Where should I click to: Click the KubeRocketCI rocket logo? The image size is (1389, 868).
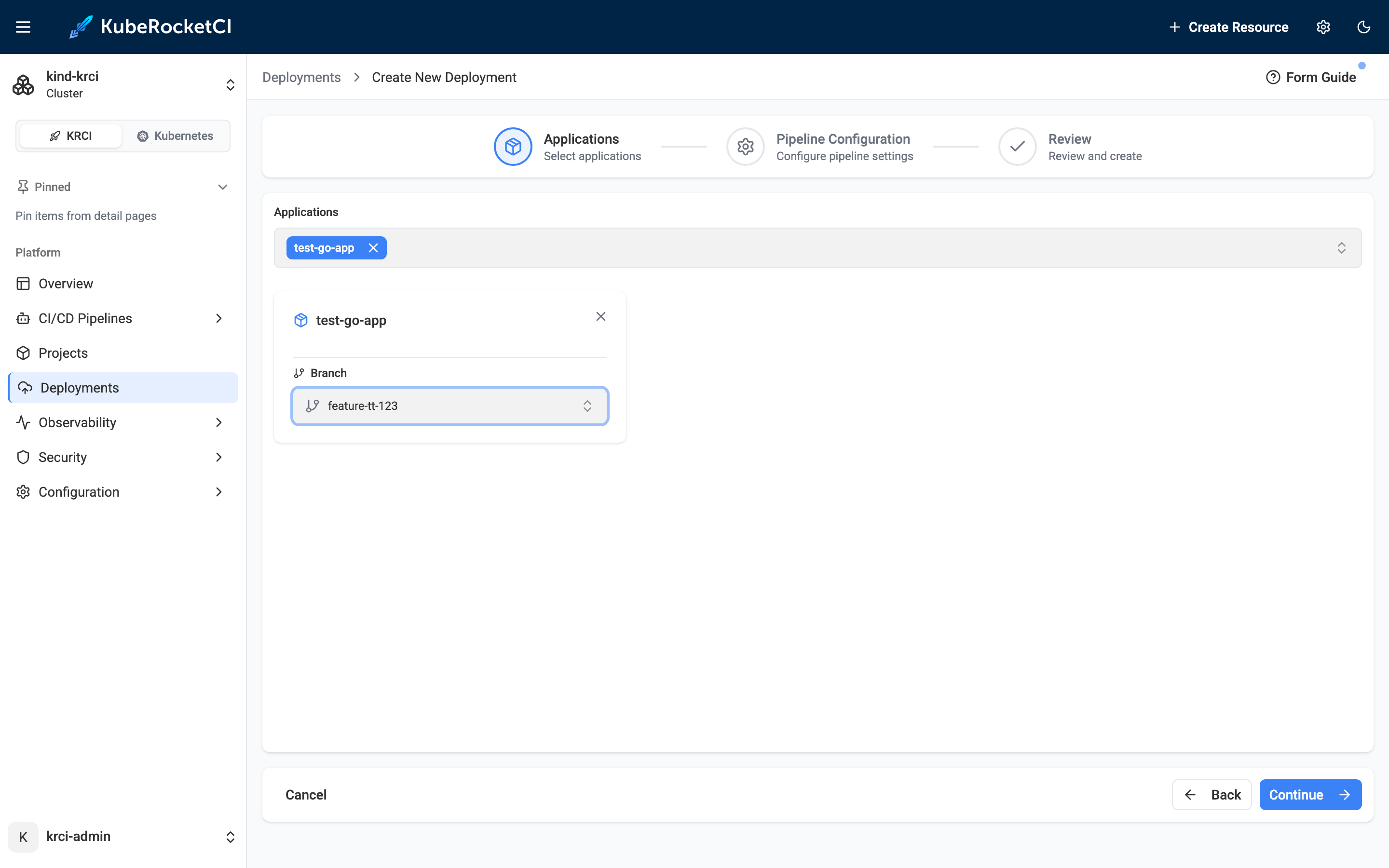point(81,27)
